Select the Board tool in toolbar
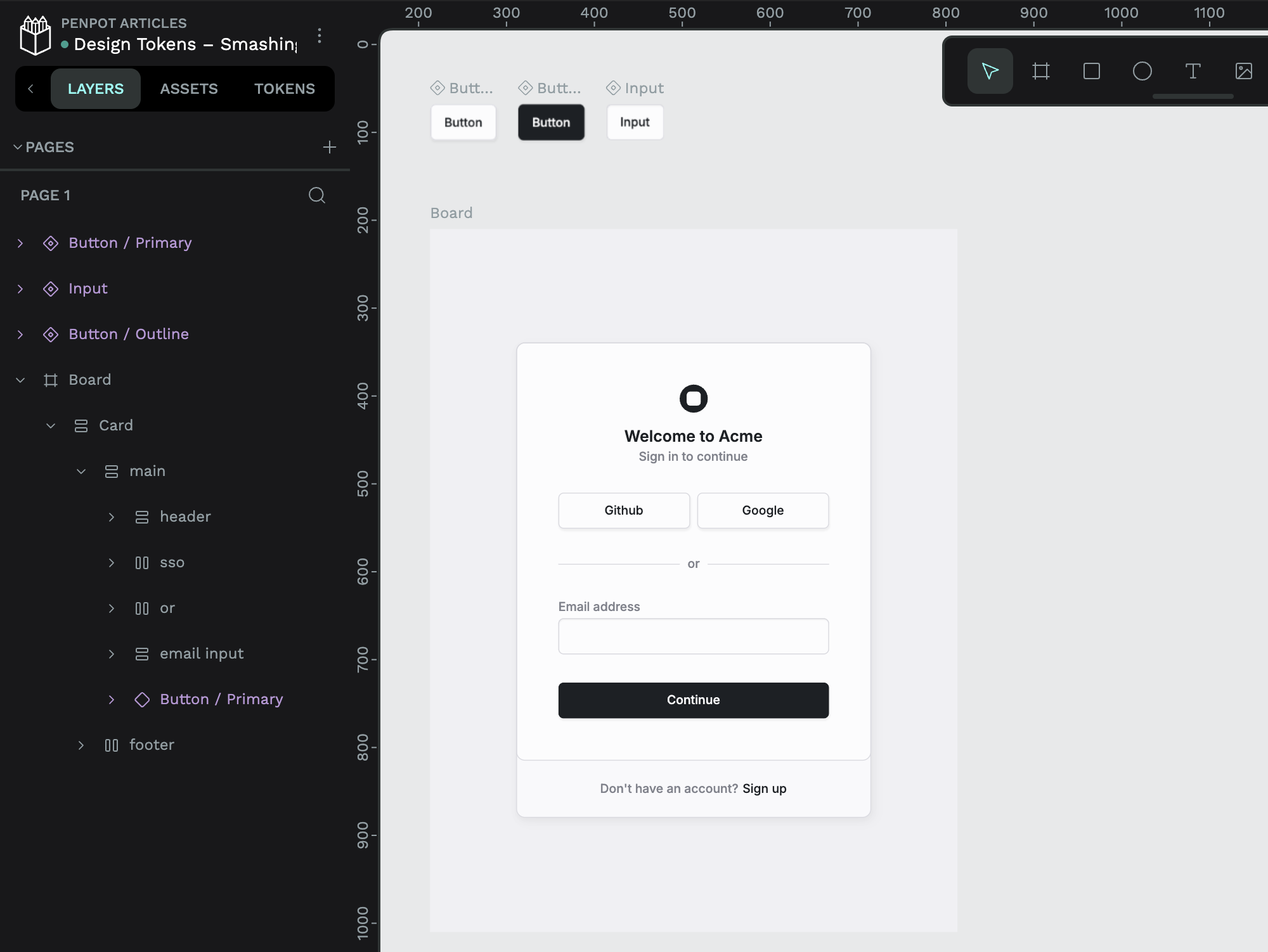1268x952 pixels. tap(1040, 71)
